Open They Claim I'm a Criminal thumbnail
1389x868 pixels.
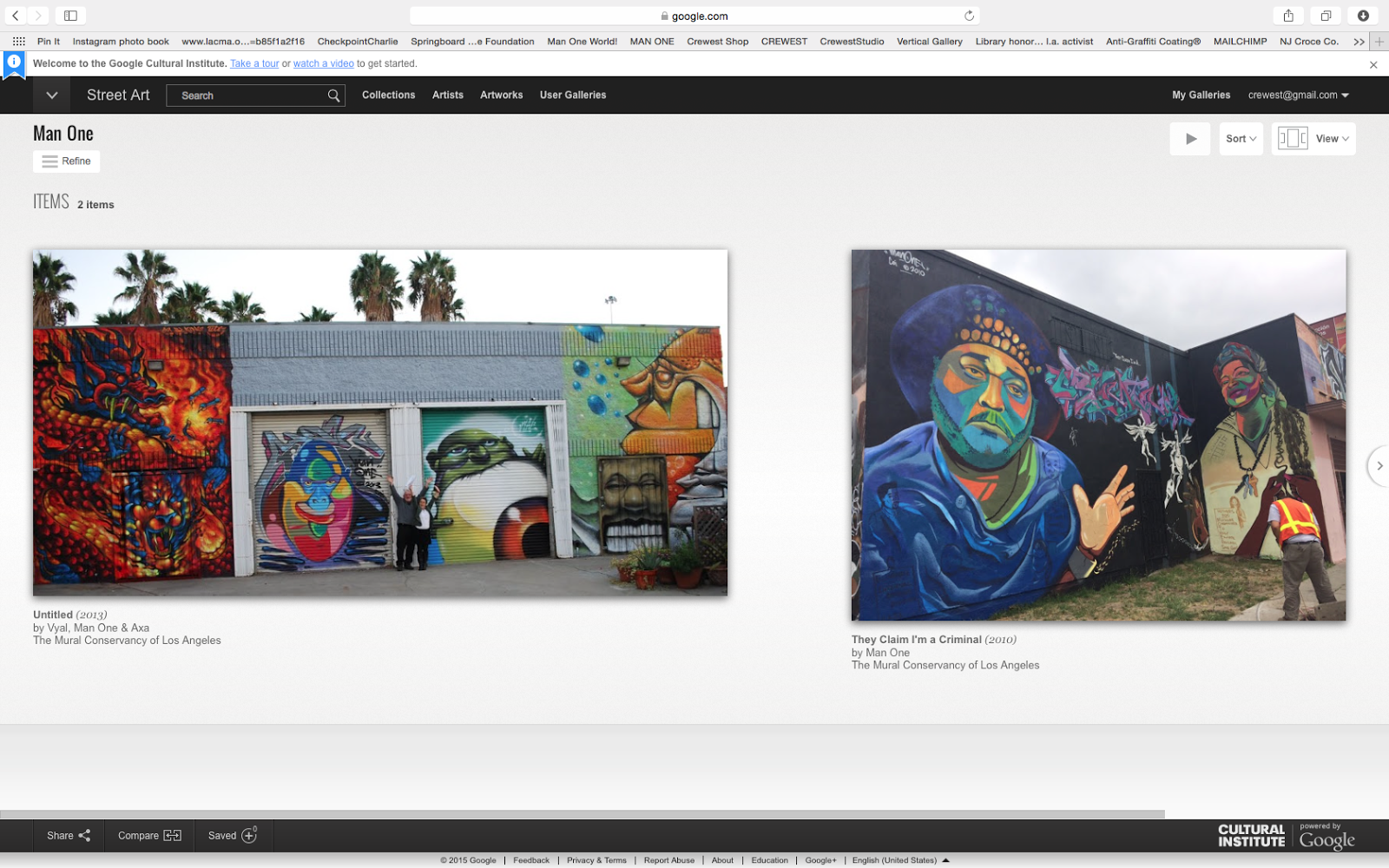coord(1098,436)
